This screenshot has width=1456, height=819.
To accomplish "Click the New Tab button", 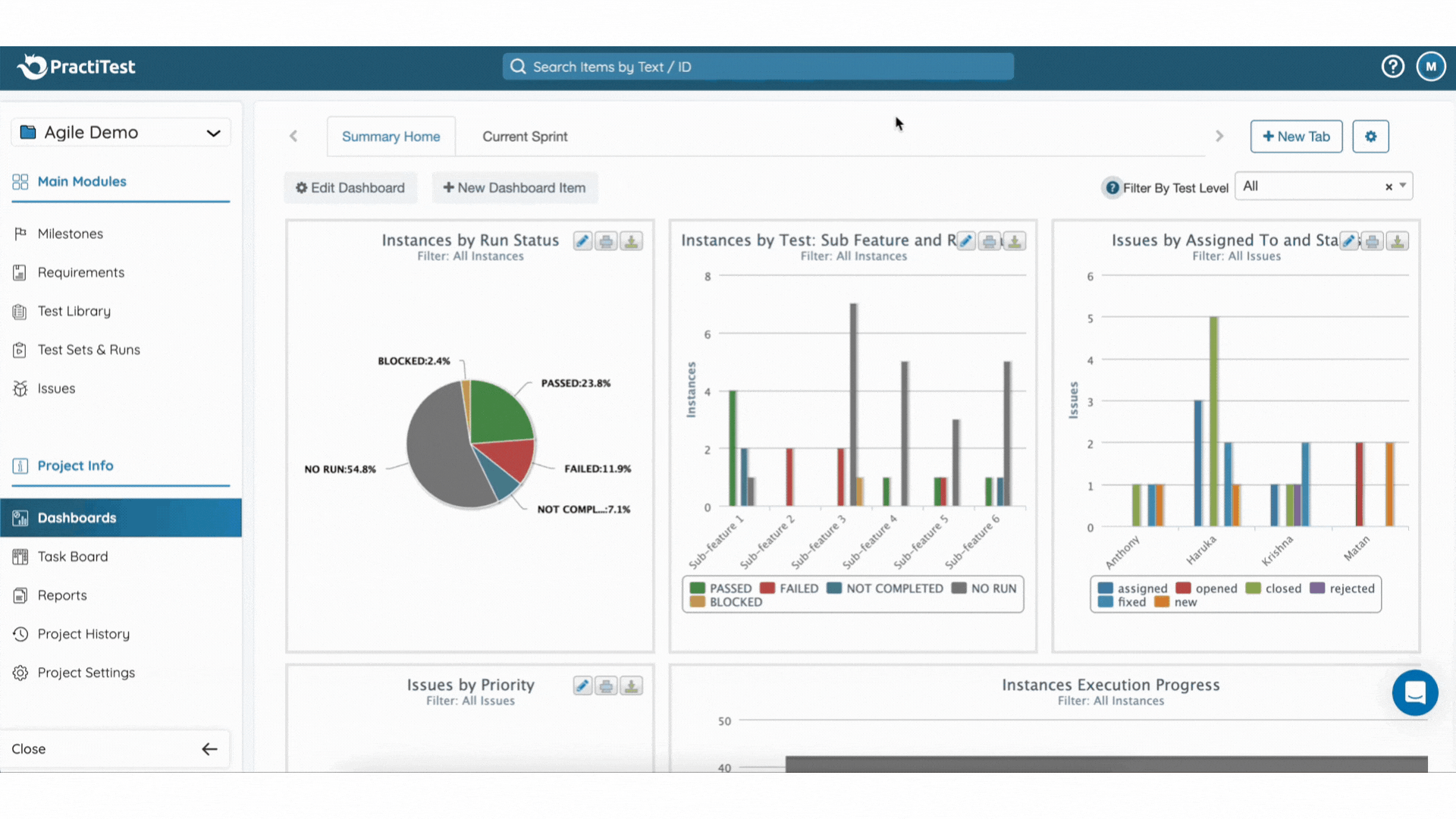I will point(1295,136).
